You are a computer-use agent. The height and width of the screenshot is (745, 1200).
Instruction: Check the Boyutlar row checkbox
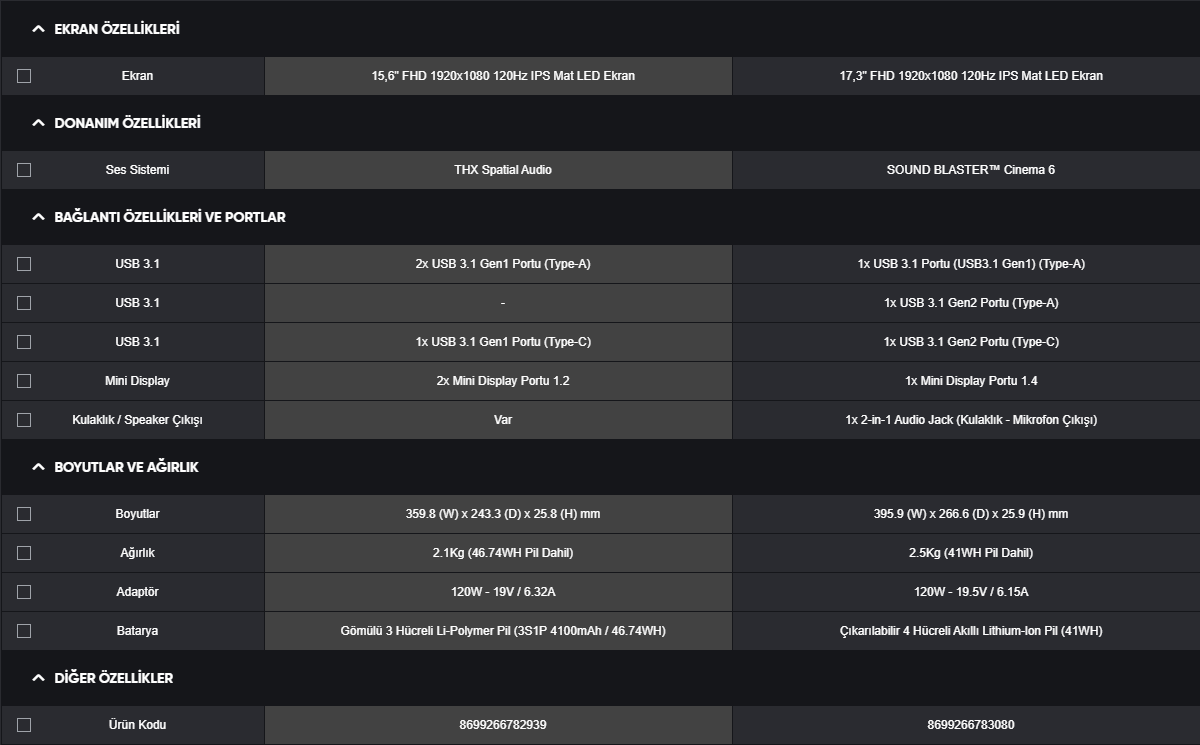[x=24, y=514]
